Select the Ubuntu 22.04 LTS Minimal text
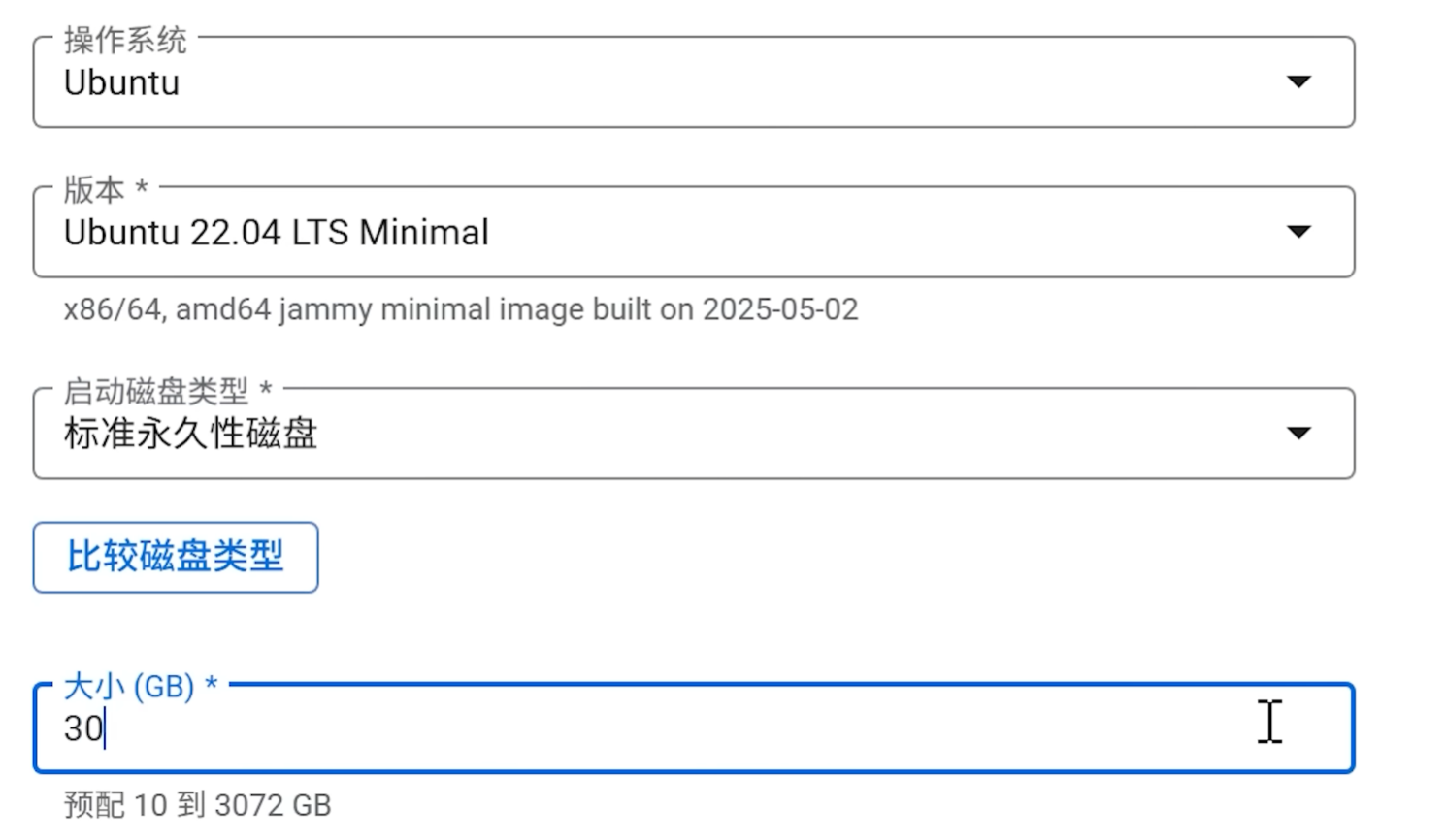The image size is (1446, 840). pos(277,233)
